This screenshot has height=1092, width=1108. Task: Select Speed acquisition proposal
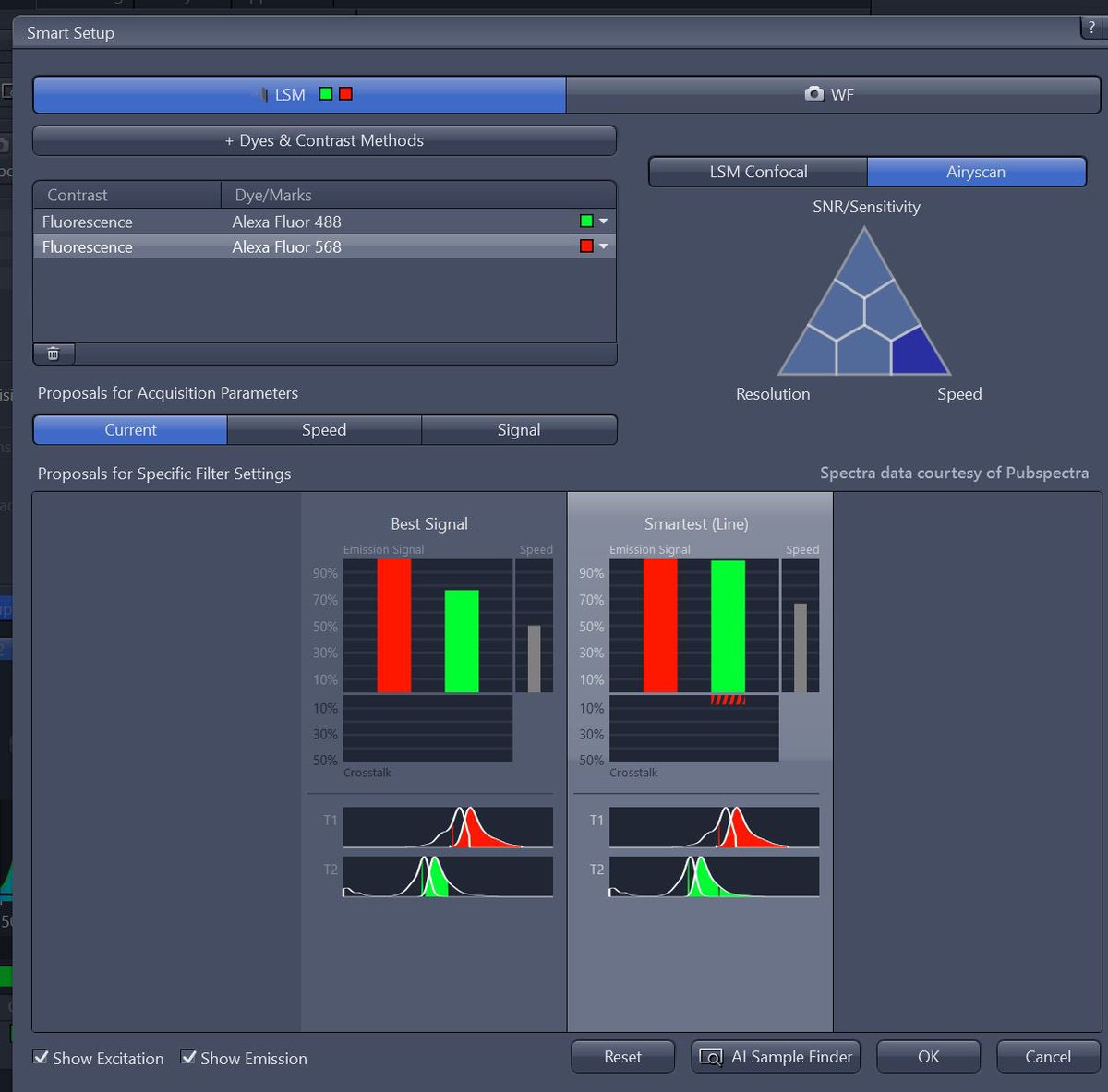tap(324, 430)
